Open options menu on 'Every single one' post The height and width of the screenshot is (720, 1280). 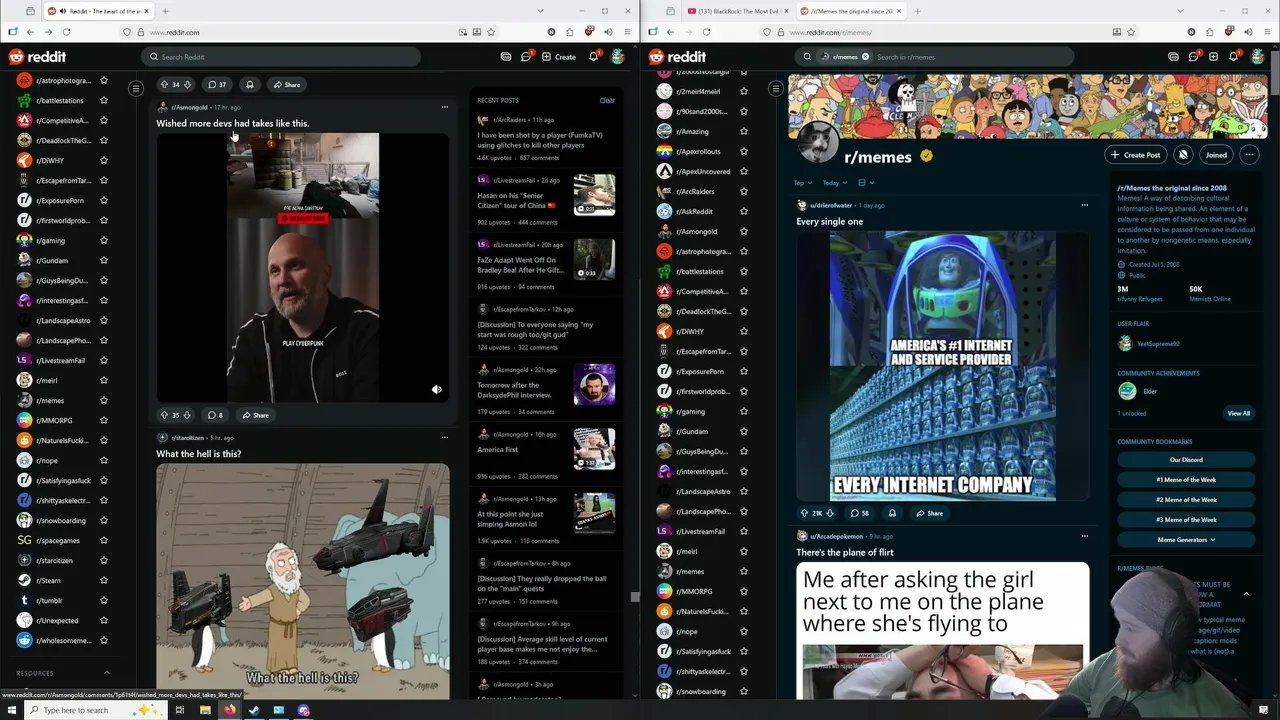(x=1084, y=205)
